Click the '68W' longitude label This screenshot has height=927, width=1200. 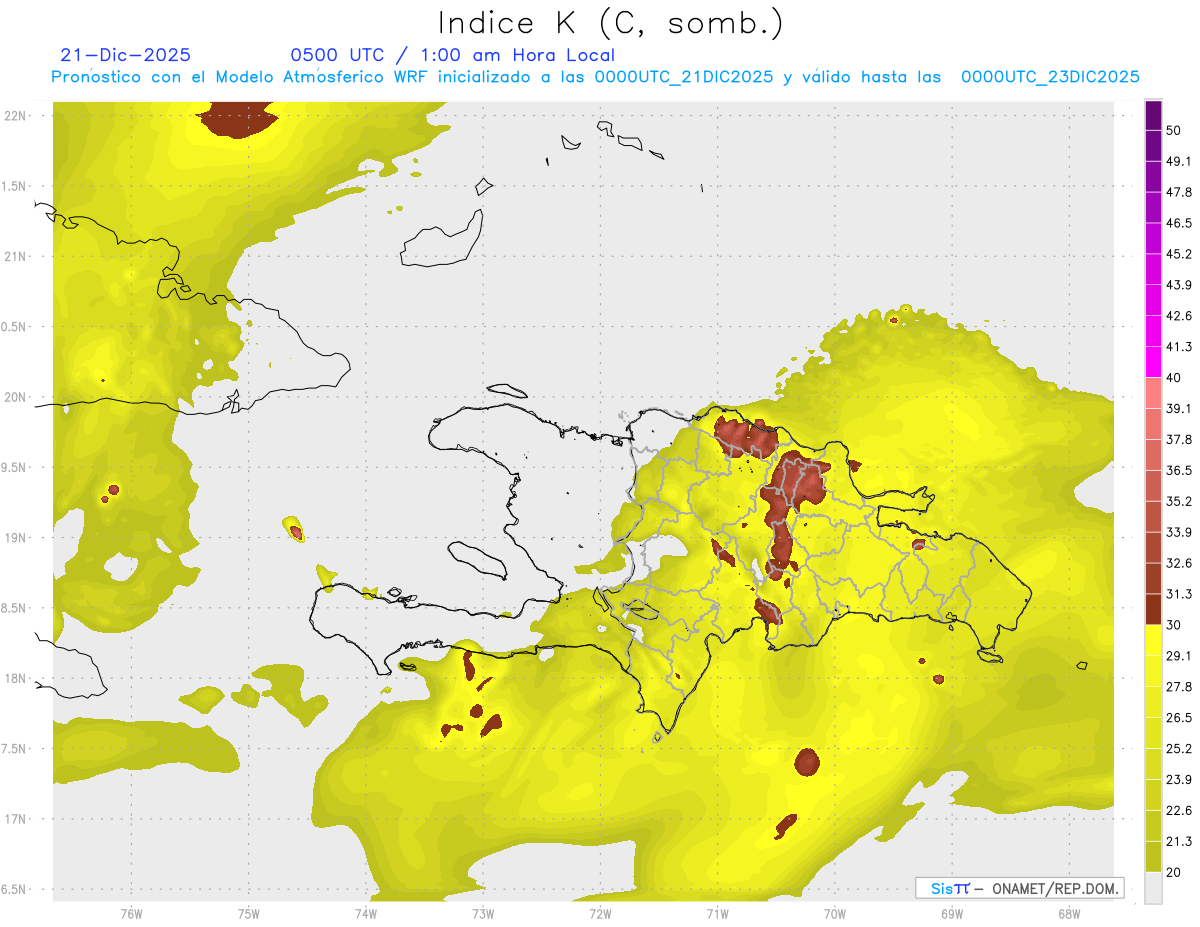pos(1069,913)
